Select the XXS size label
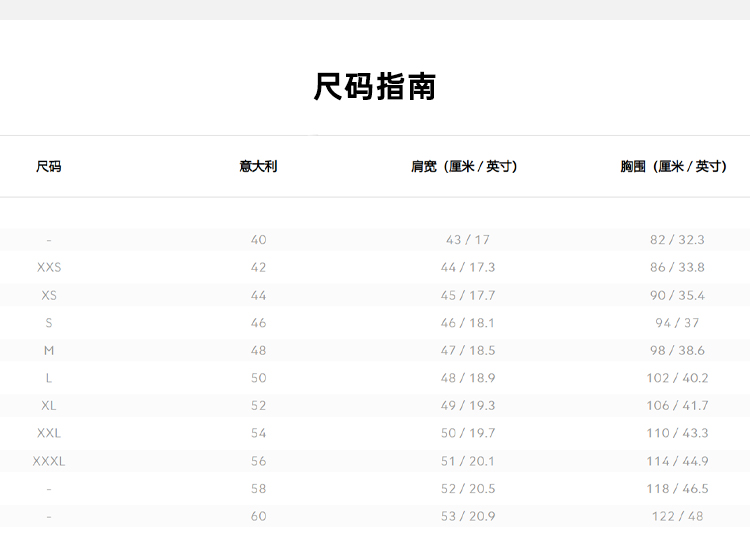The width and height of the screenshot is (750, 553). click(48, 268)
